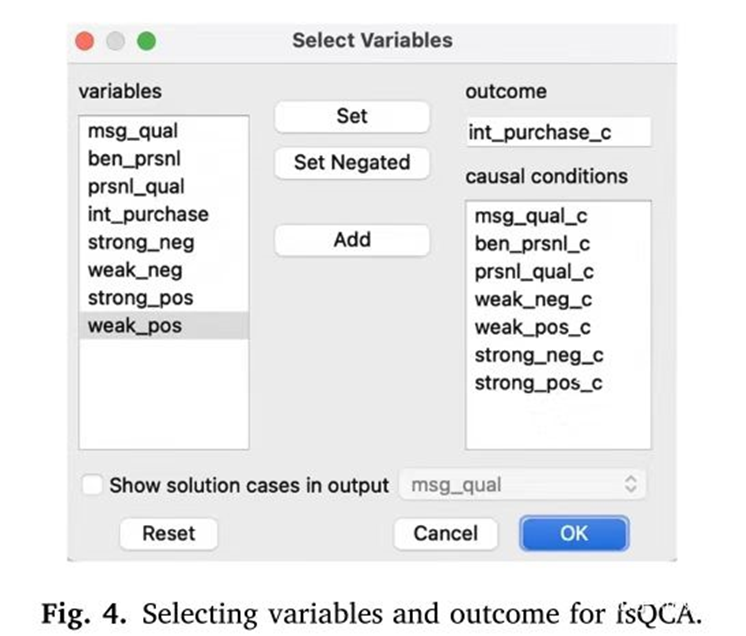Choose int_purchase from the variables list
The height and width of the screenshot is (636, 746).
(x=148, y=214)
